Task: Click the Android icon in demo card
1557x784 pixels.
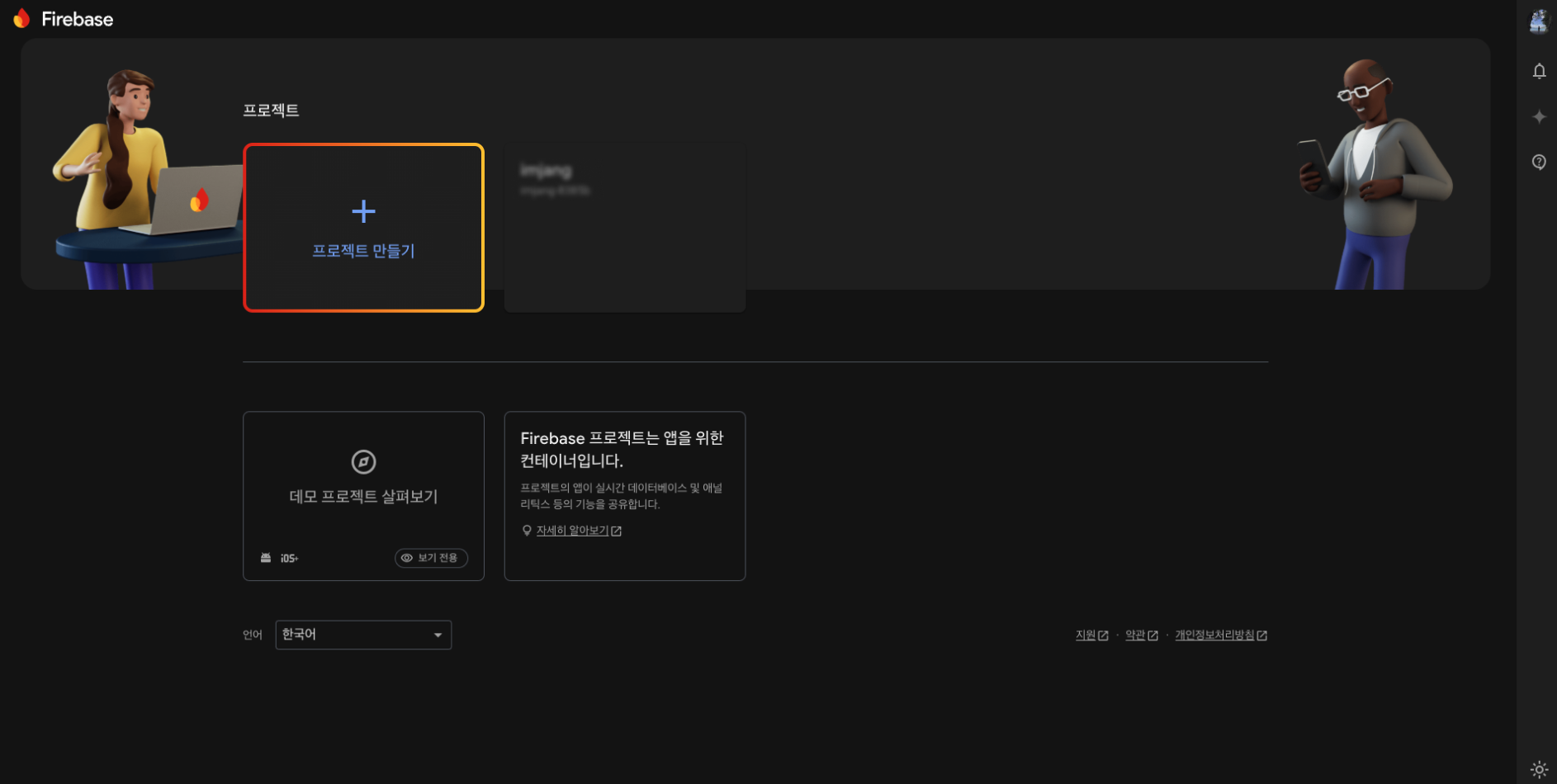Action: click(x=266, y=558)
